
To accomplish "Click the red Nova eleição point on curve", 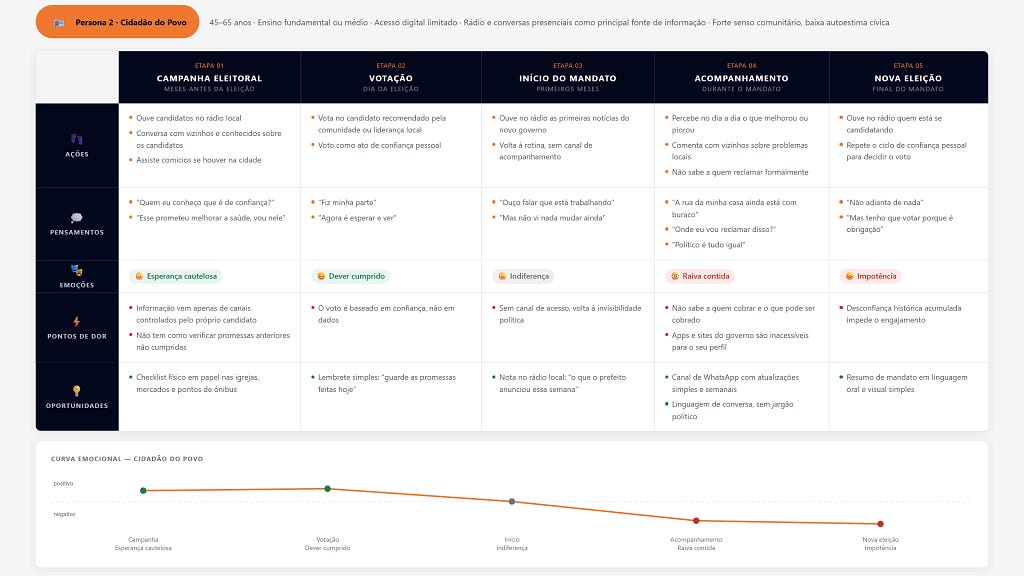I will point(880,524).
